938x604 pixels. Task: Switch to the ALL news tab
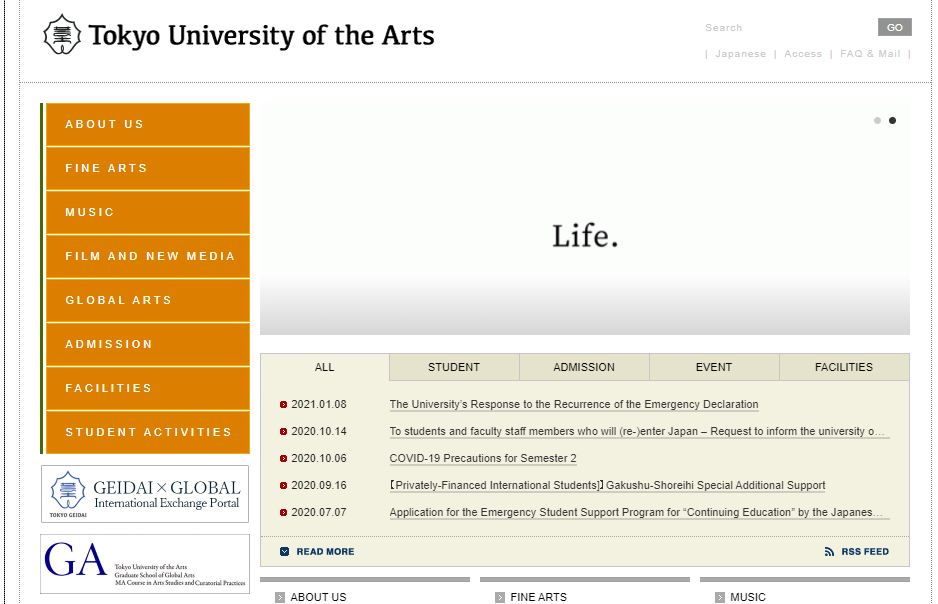tap(325, 367)
